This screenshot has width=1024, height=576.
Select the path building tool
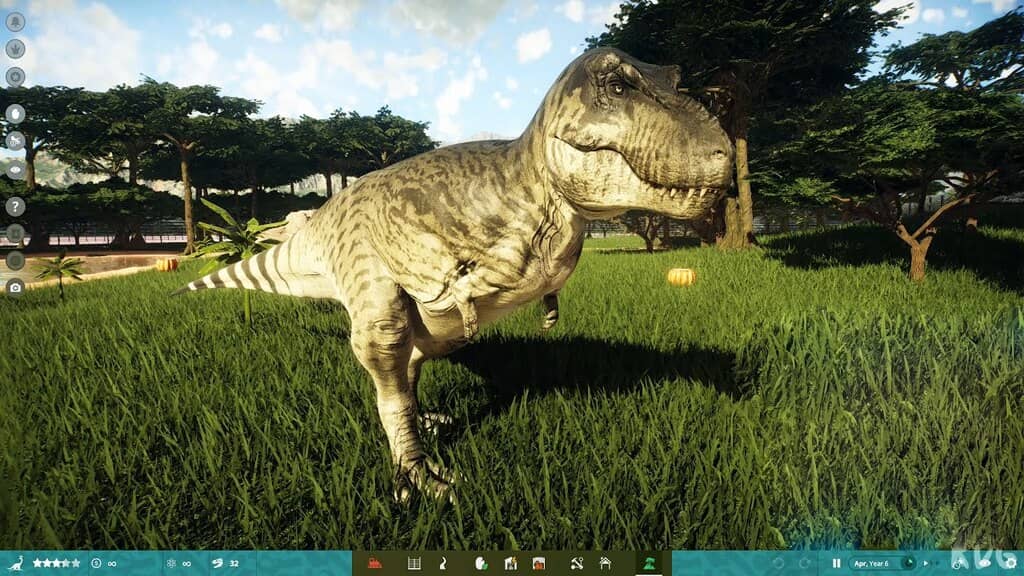(x=444, y=563)
